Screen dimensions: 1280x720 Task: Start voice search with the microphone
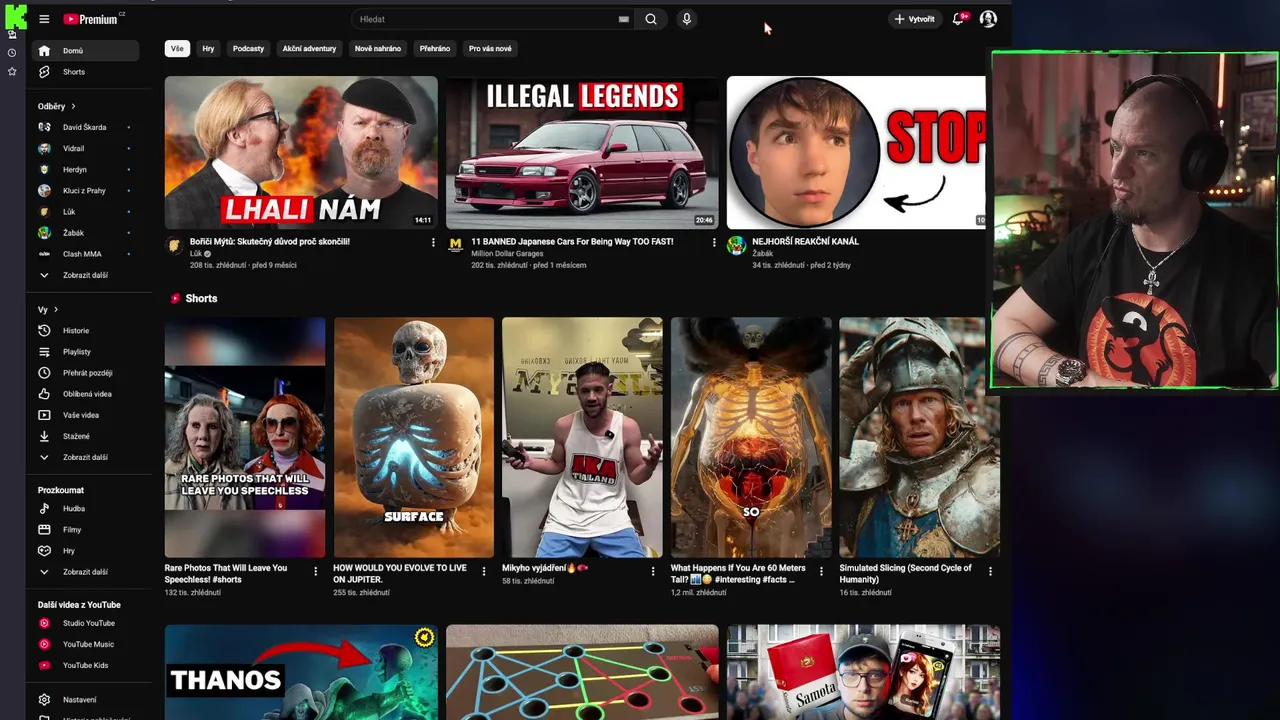686,19
